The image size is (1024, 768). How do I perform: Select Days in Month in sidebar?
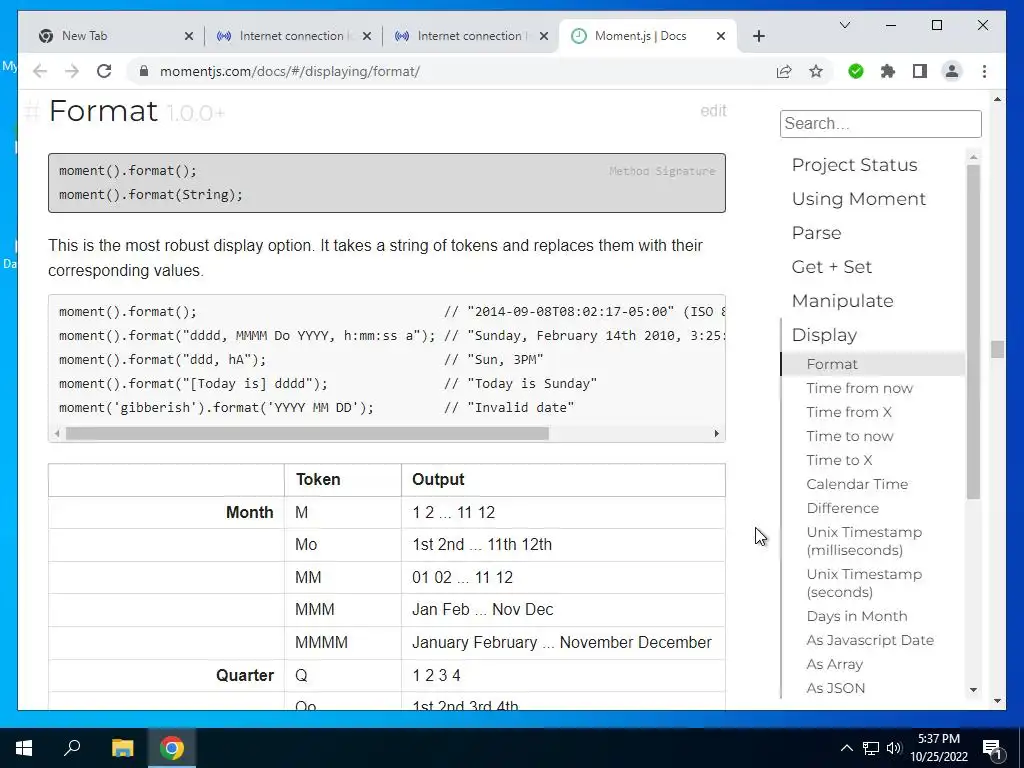(857, 616)
